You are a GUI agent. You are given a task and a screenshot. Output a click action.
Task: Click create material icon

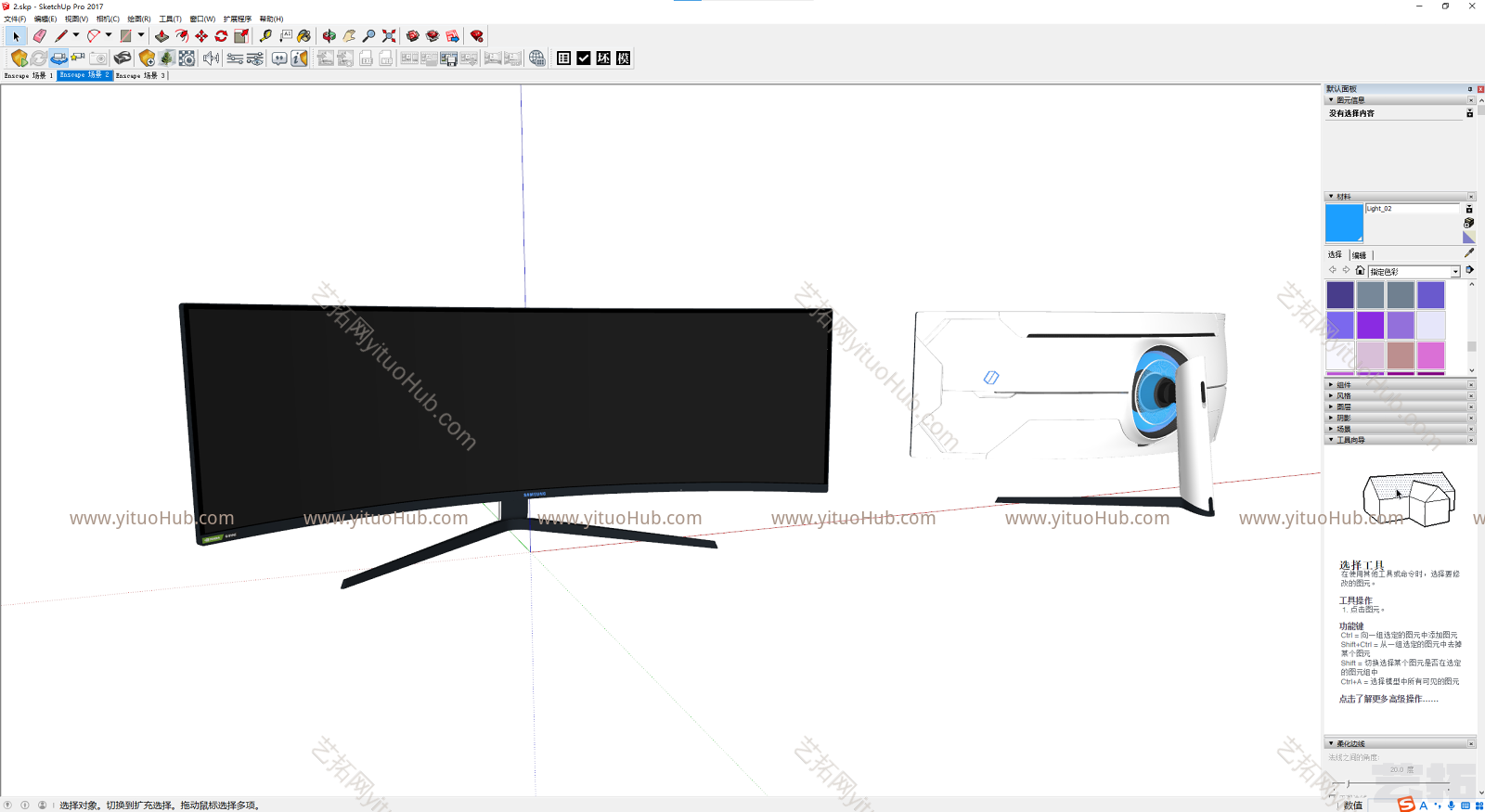1468,223
